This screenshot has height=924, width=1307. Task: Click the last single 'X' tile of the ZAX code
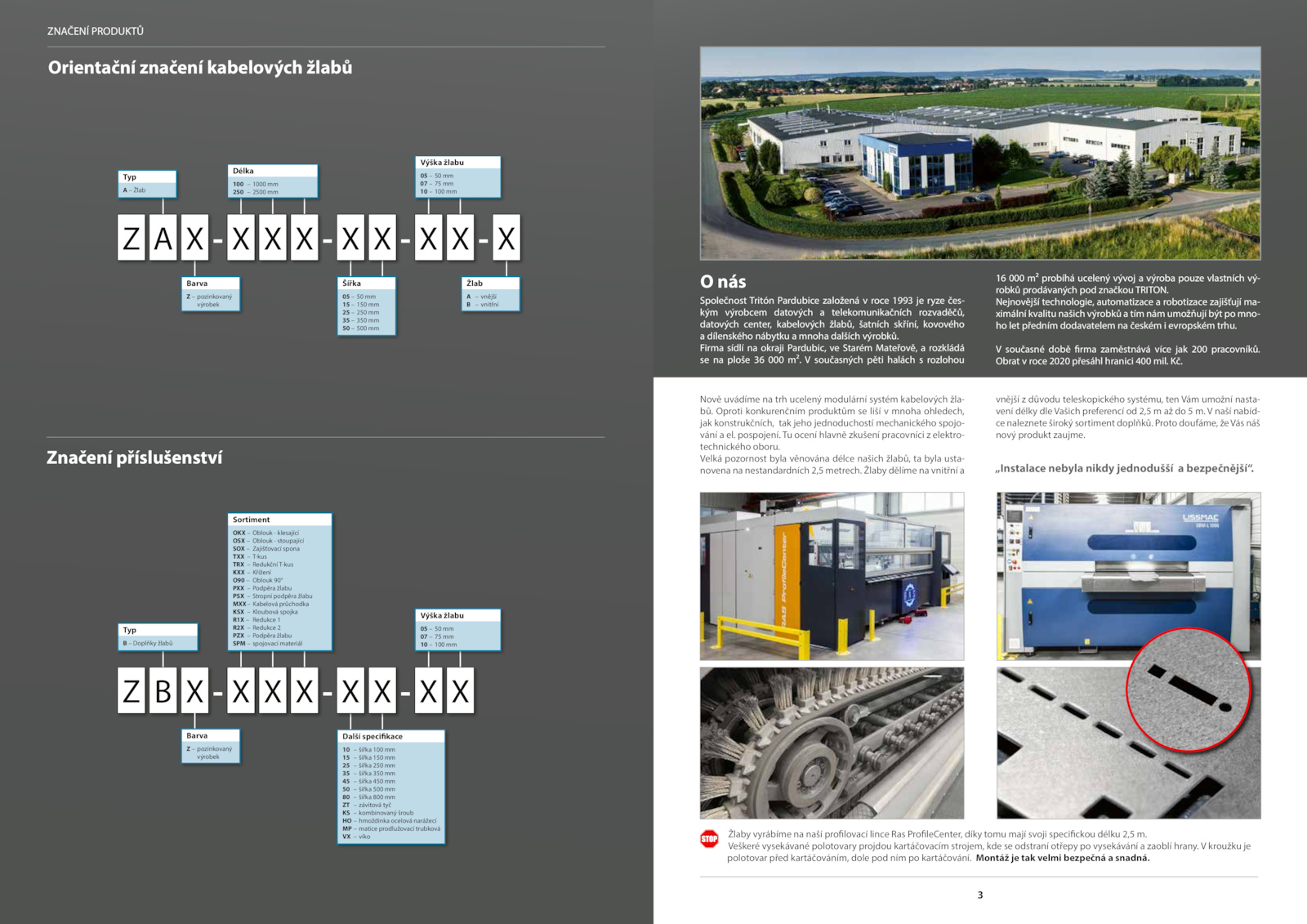(506, 238)
